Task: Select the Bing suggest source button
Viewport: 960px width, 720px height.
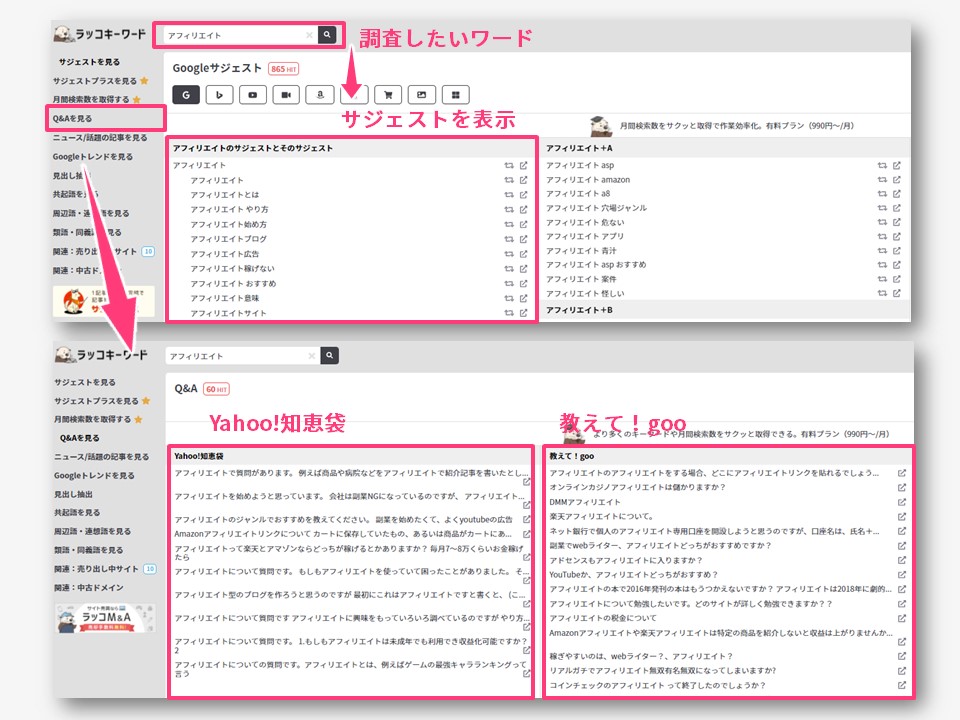Action: pos(219,95)
